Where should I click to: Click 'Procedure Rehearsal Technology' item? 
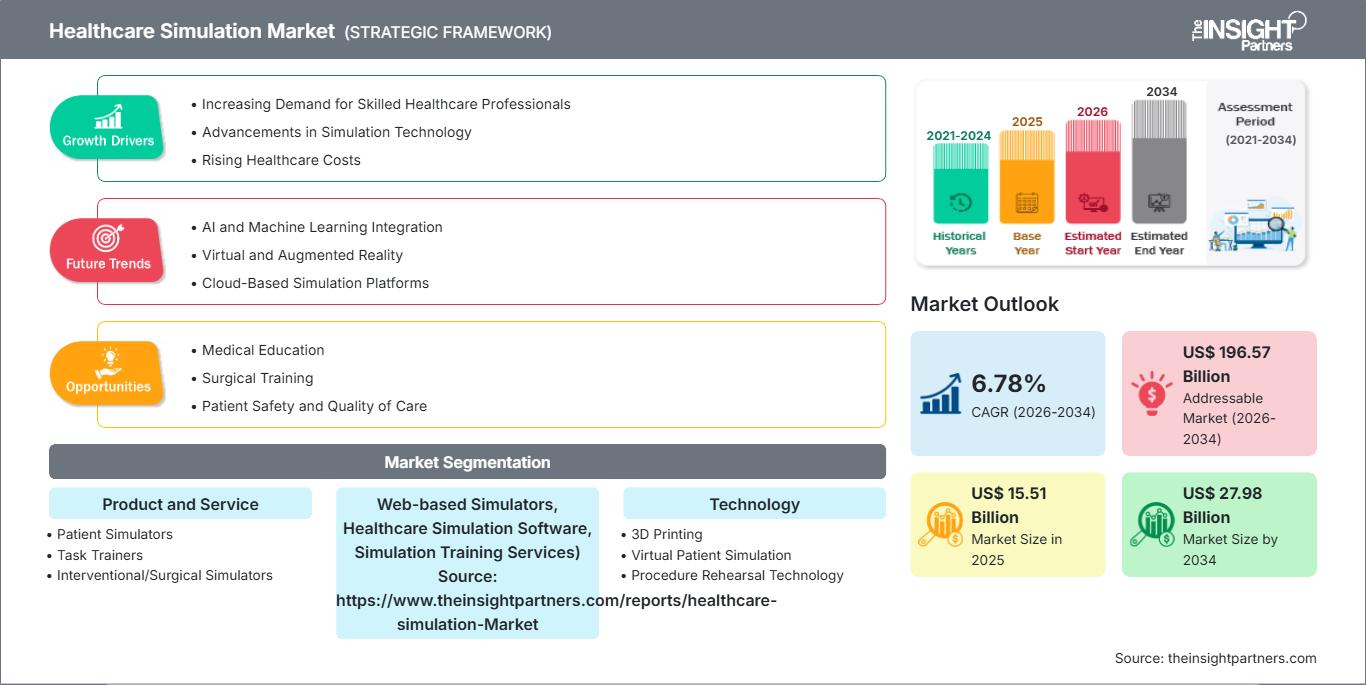pos(737,575)
